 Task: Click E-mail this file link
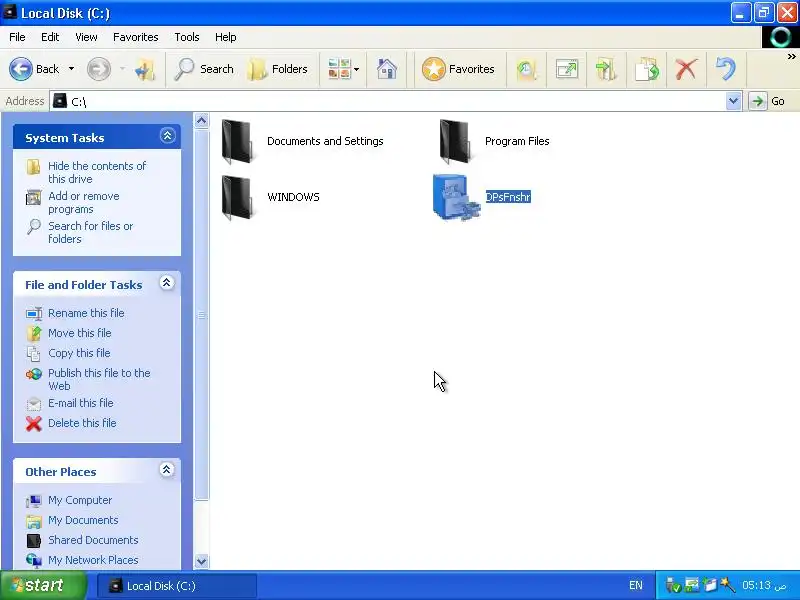tap(81, 403)
